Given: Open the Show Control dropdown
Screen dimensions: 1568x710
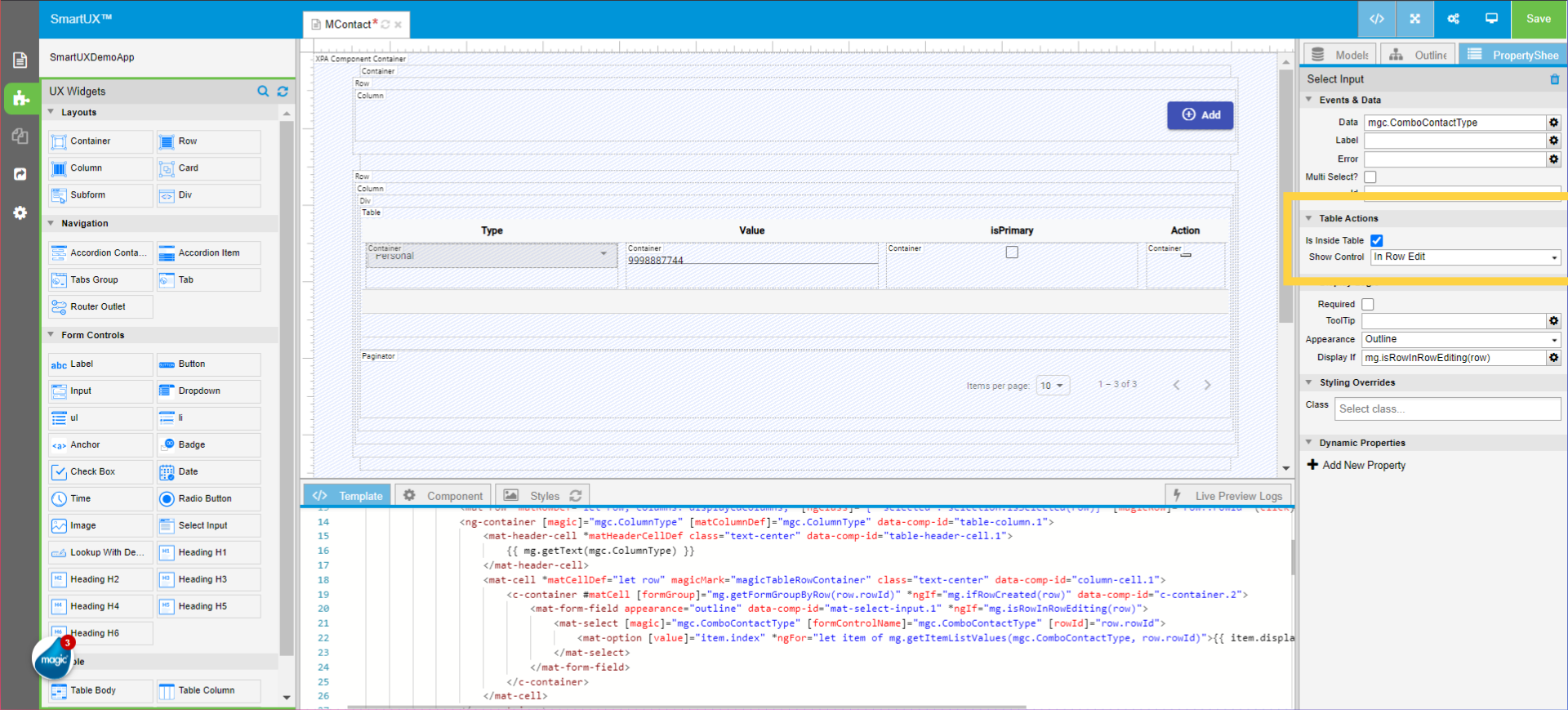Looking at the screenshot, I should click(x=1465, y=257).
